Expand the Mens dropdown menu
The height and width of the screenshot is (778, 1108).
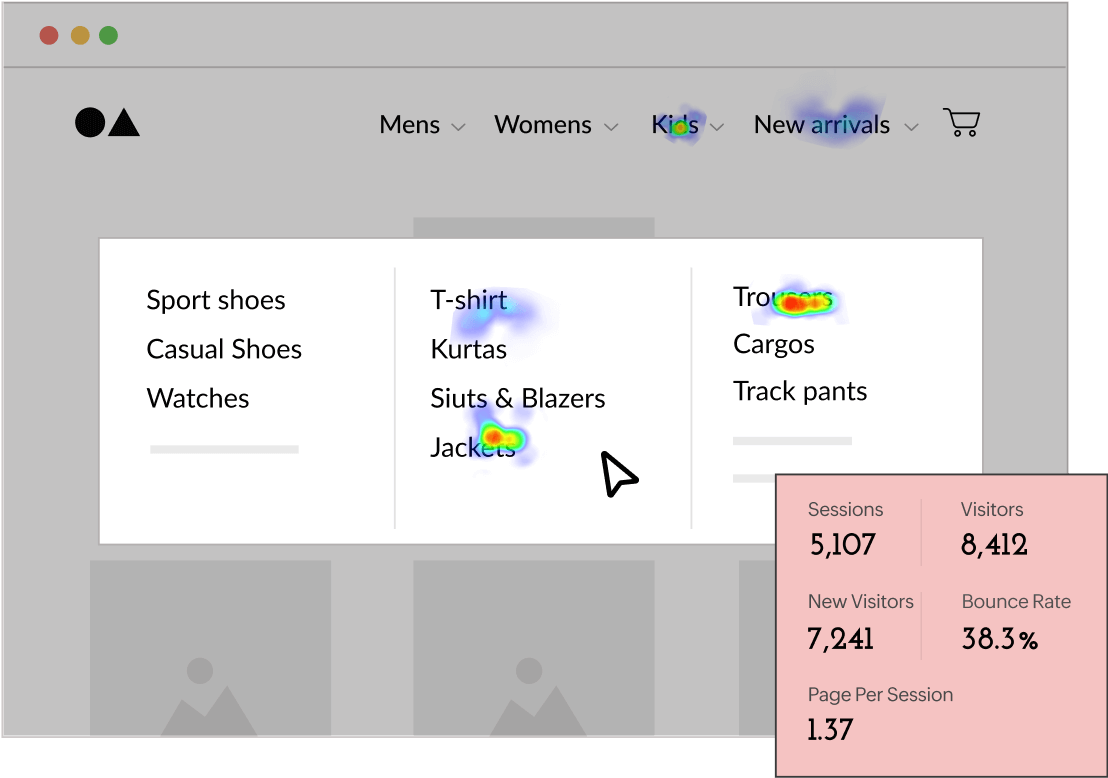coord(459,127)
